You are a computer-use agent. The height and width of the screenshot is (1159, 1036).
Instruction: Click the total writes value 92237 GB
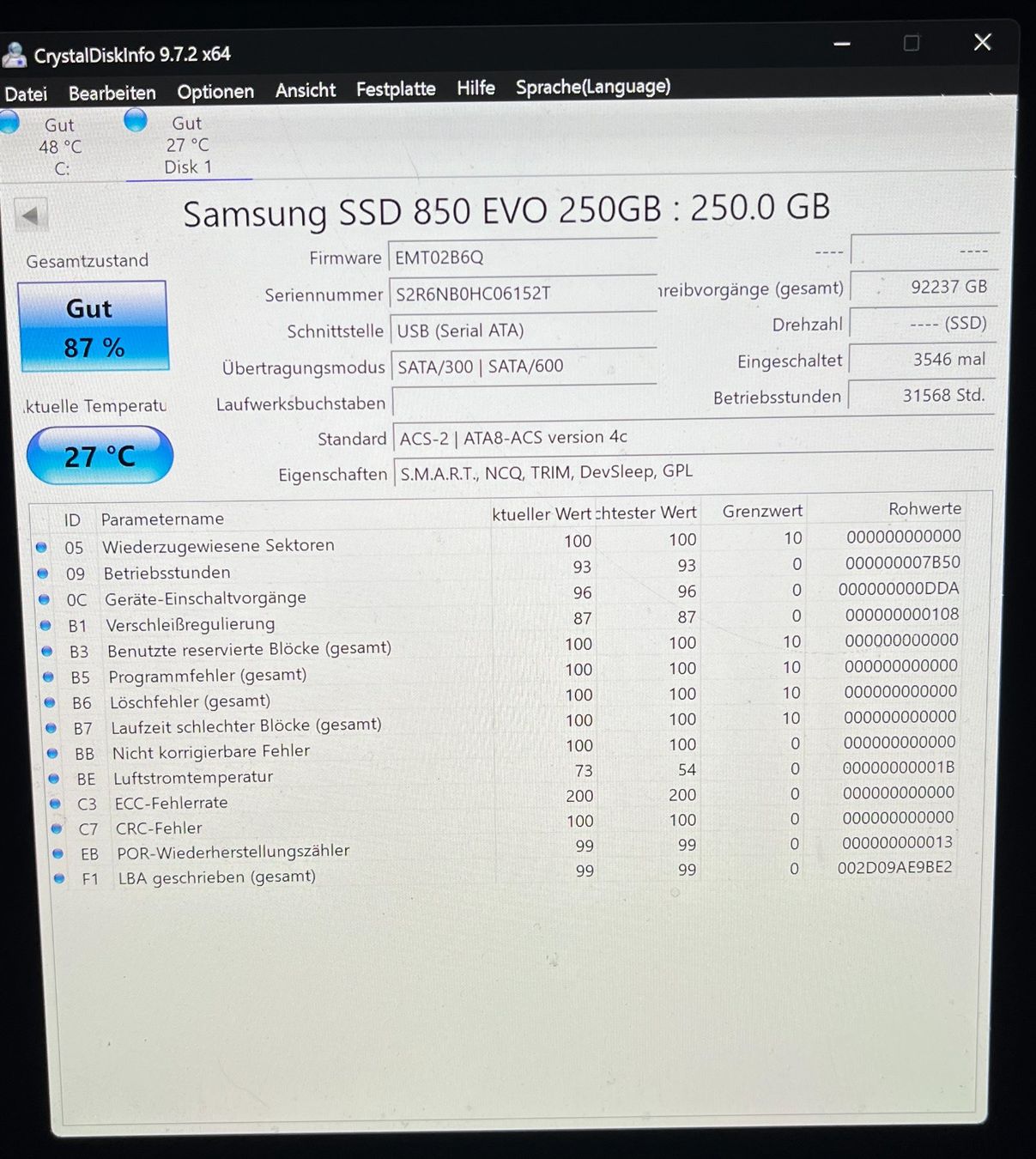(923, 287)
